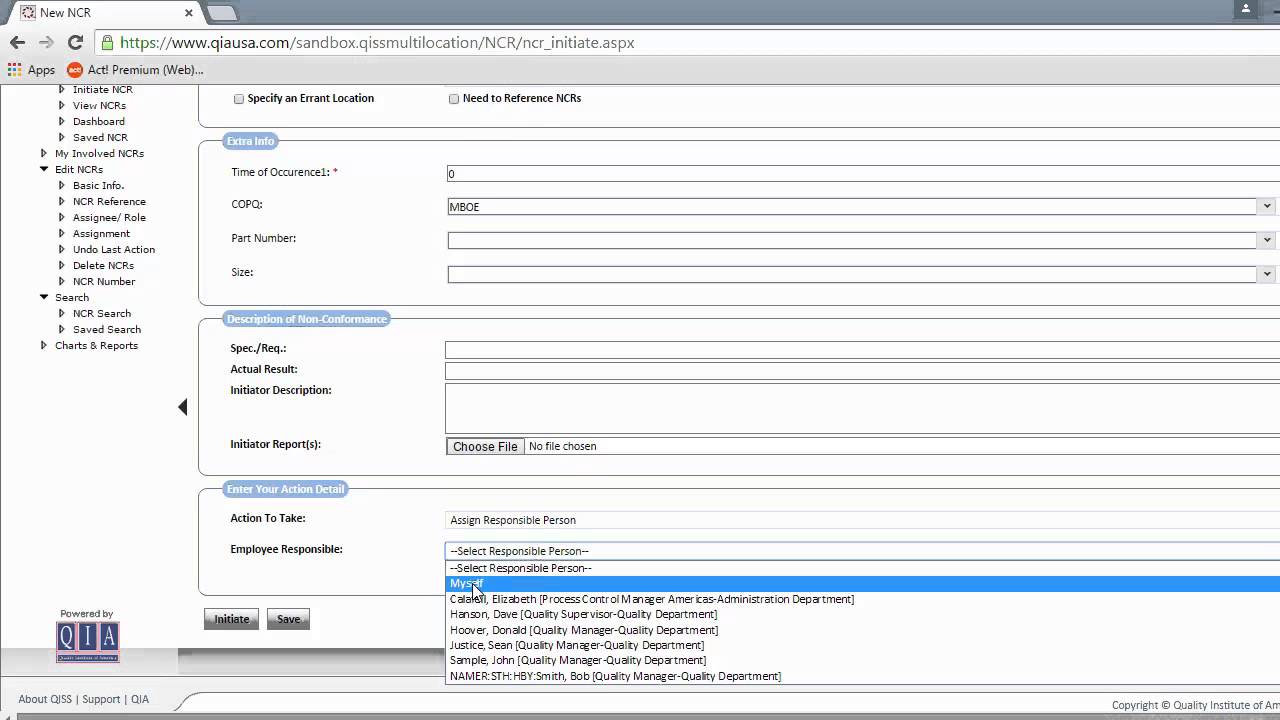Click Choose File for Initiator Report
Image resolution: width=1280 pixels, height=720 pixels.
pos(485,447)
